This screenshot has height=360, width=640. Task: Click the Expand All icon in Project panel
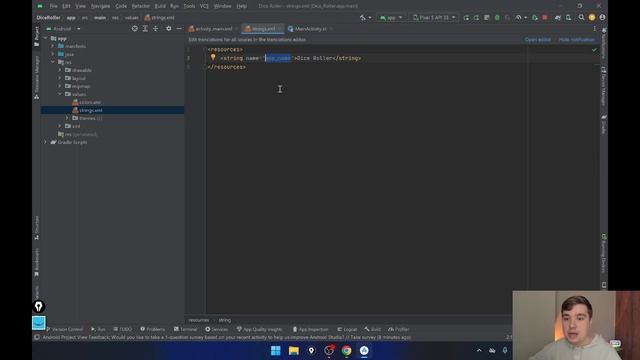click(145, 29)
